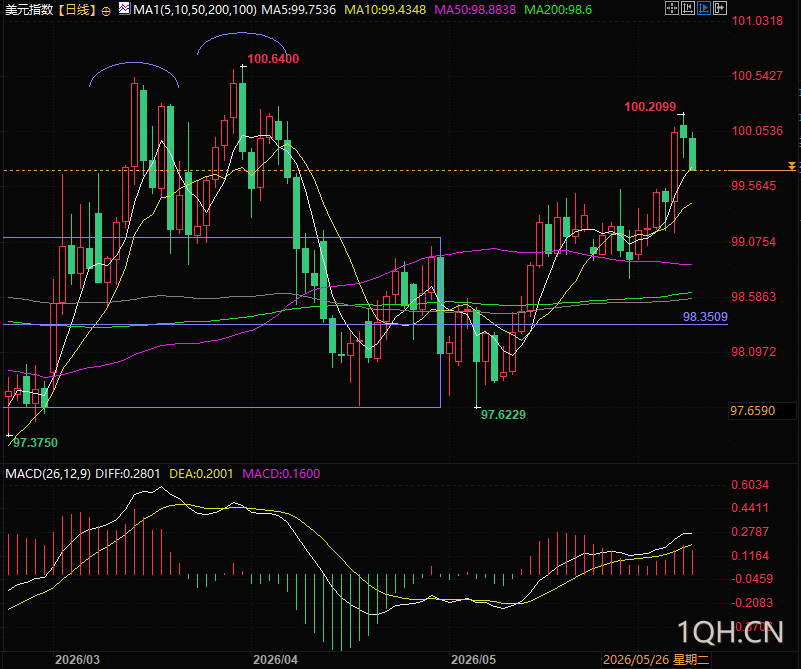Click the 99.0754 price axis value
This screenshot has height=669, width=801.
tap(753, 242)
